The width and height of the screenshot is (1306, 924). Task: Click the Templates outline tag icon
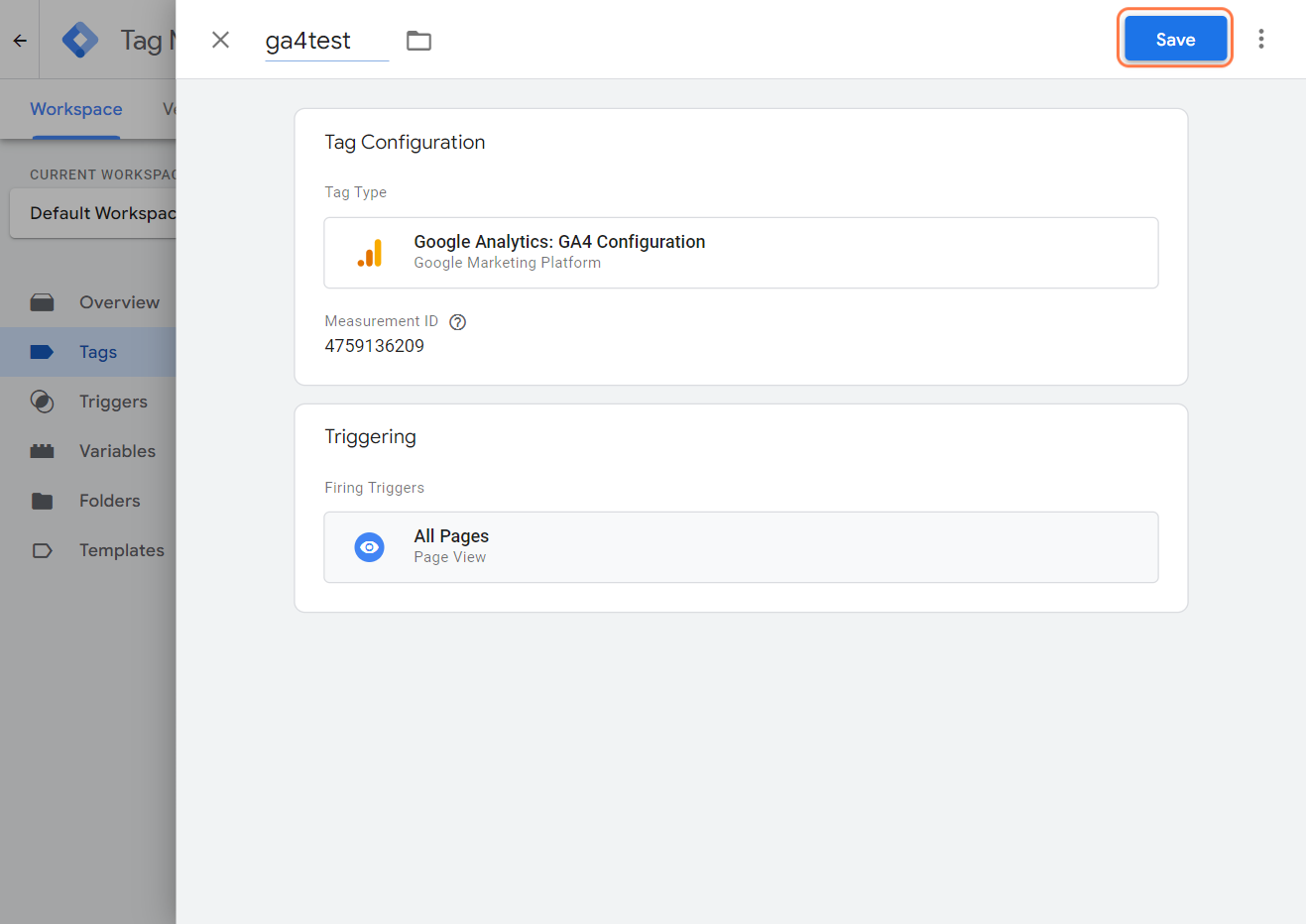(42, 550)
